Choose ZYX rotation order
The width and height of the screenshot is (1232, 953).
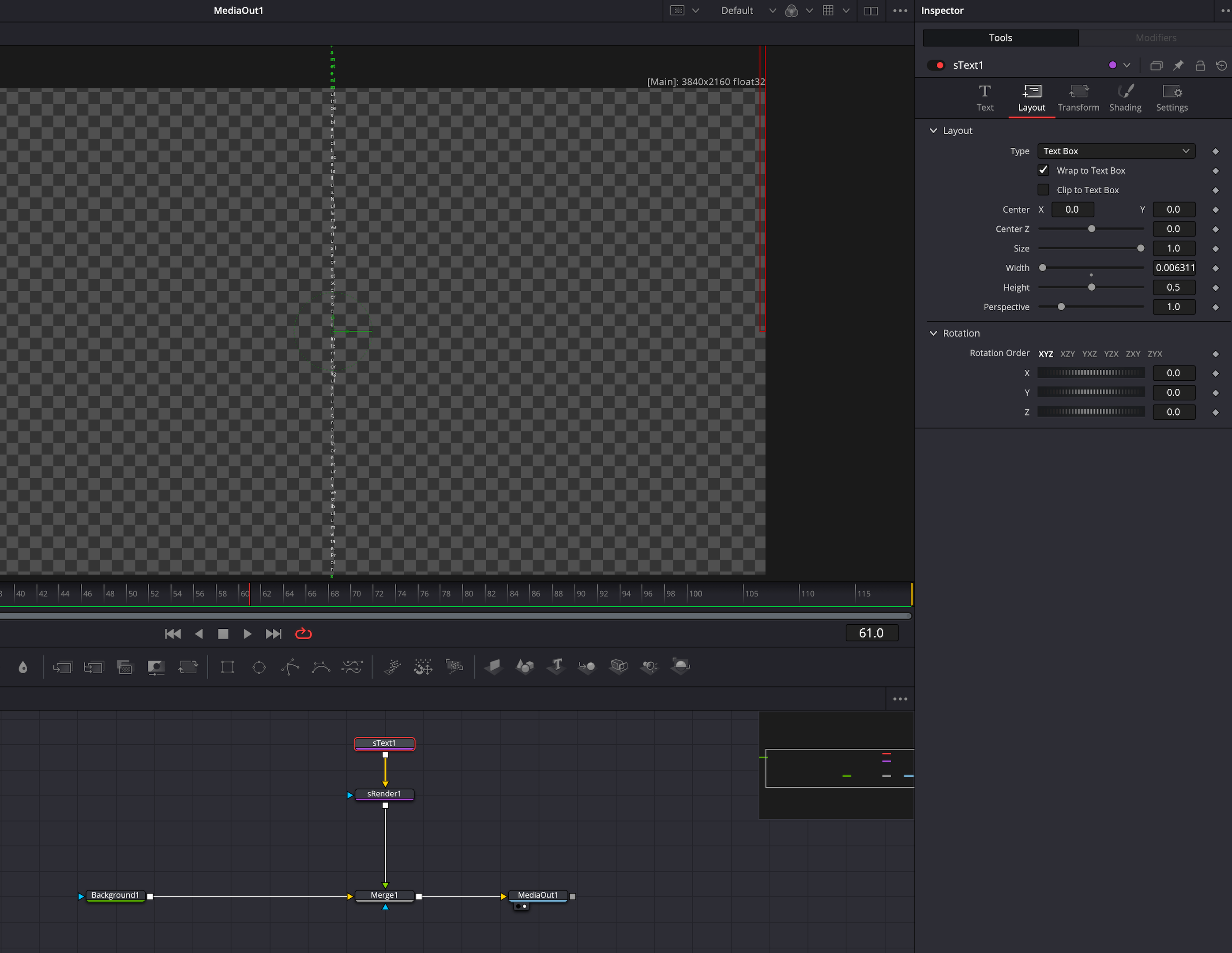1155,354
